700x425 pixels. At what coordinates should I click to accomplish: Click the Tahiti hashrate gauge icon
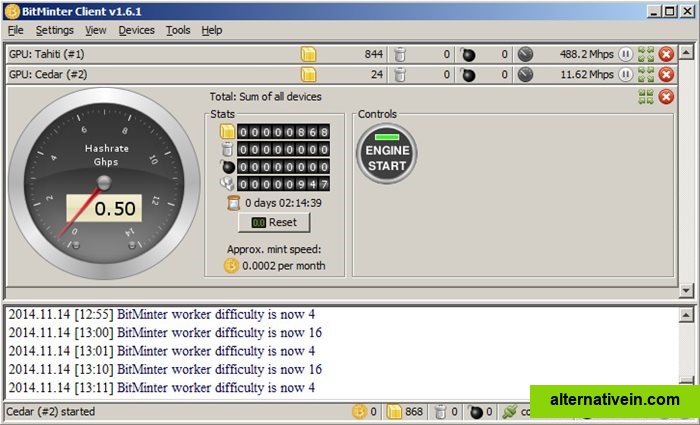point(525,54)
